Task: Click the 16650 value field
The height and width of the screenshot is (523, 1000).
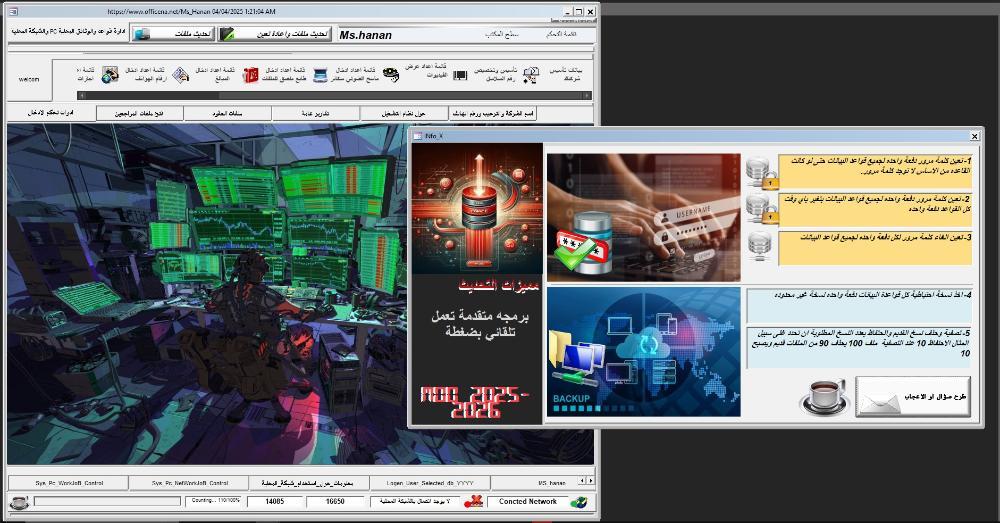Action: tap(335, 502)
